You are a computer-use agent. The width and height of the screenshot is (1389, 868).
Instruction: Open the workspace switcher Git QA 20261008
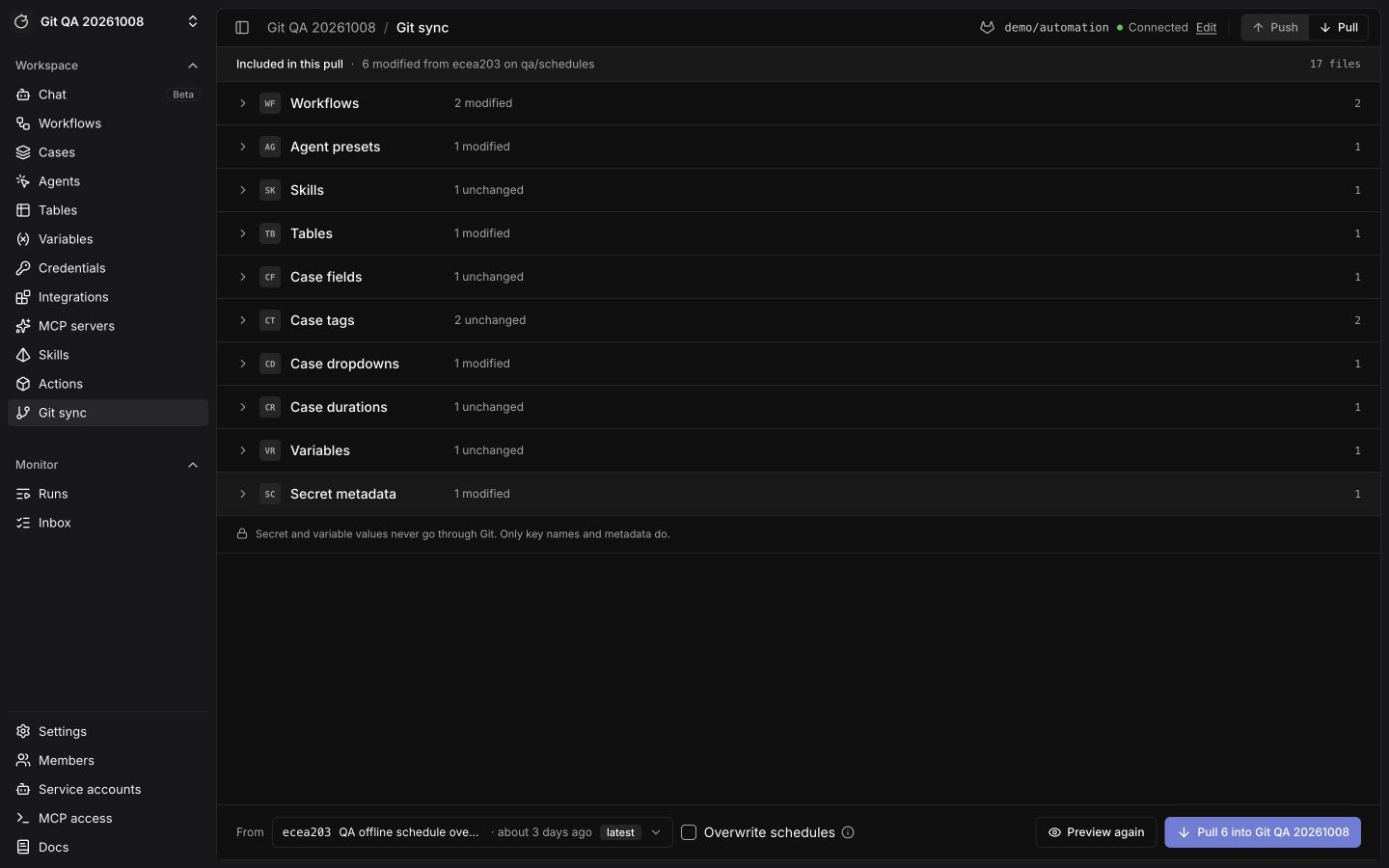click(108, 21)
